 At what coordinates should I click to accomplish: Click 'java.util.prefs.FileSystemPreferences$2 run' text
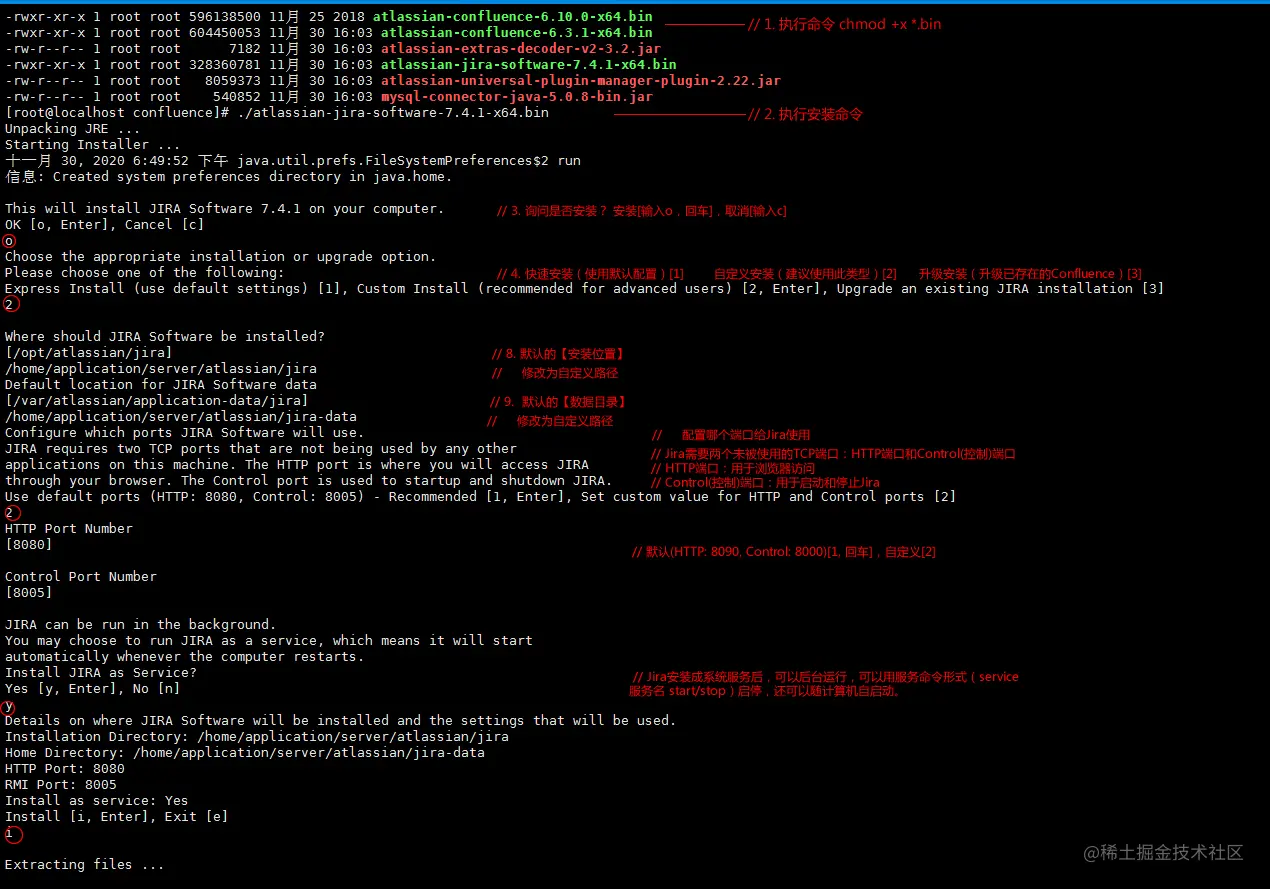tap(408, 161)
